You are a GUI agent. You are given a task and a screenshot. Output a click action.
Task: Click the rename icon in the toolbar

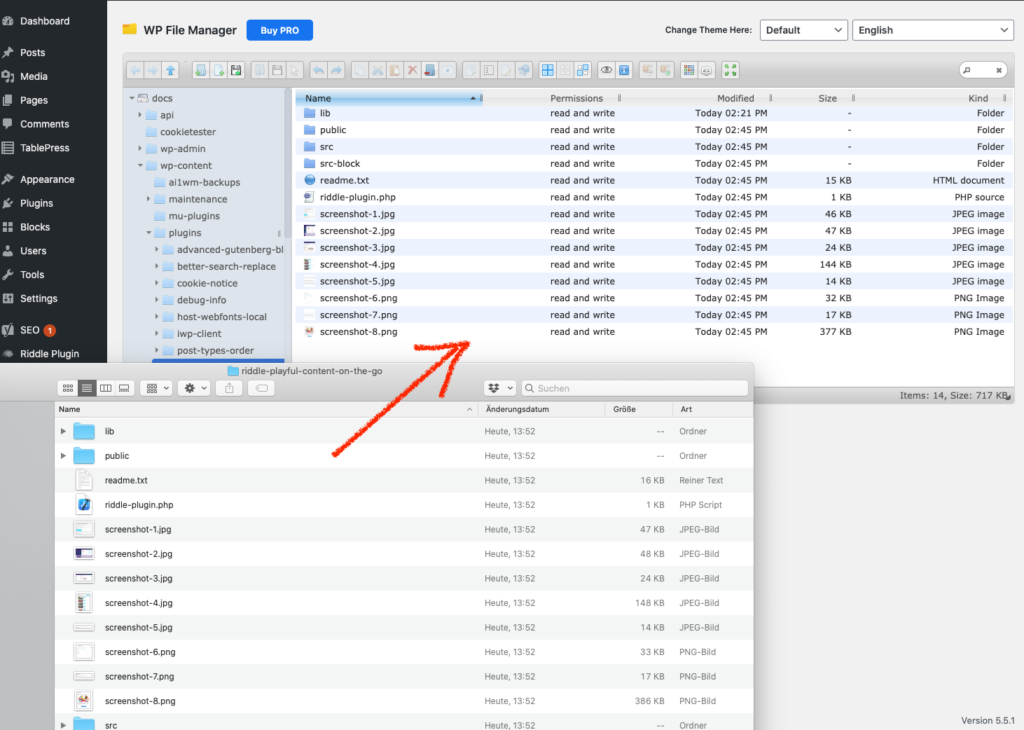point(488,71)
